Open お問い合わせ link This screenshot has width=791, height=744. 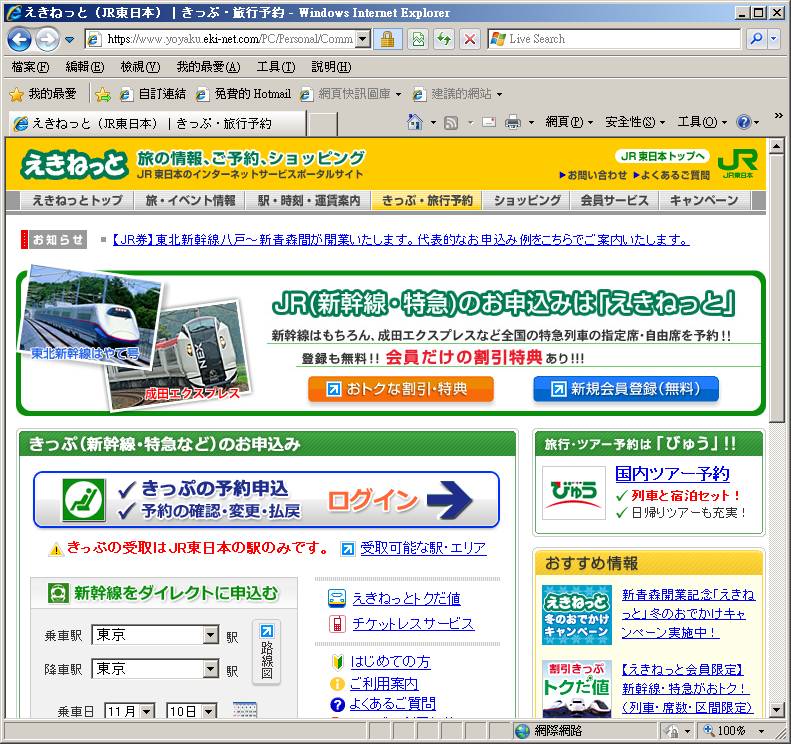(593, 175)
